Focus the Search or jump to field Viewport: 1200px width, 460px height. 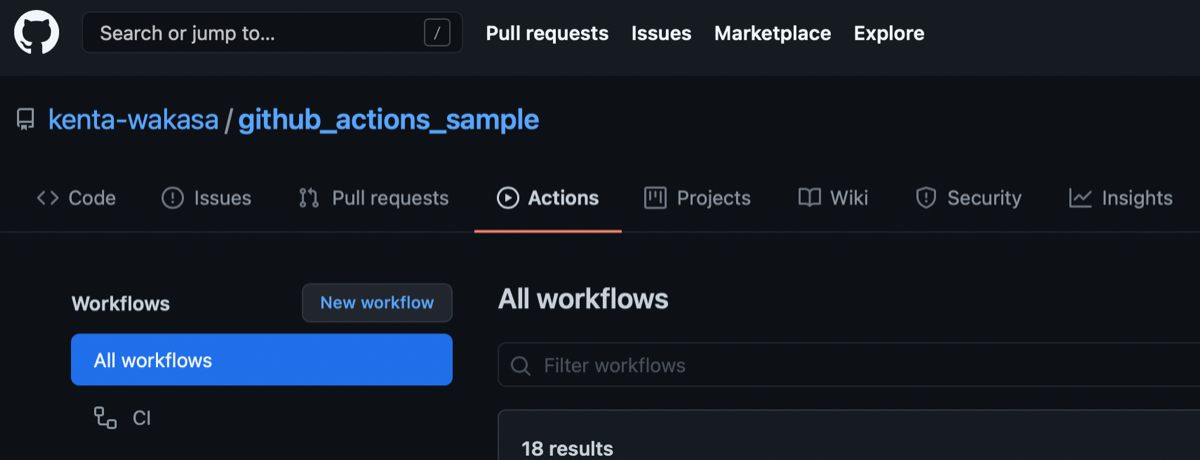pos(272,33)
